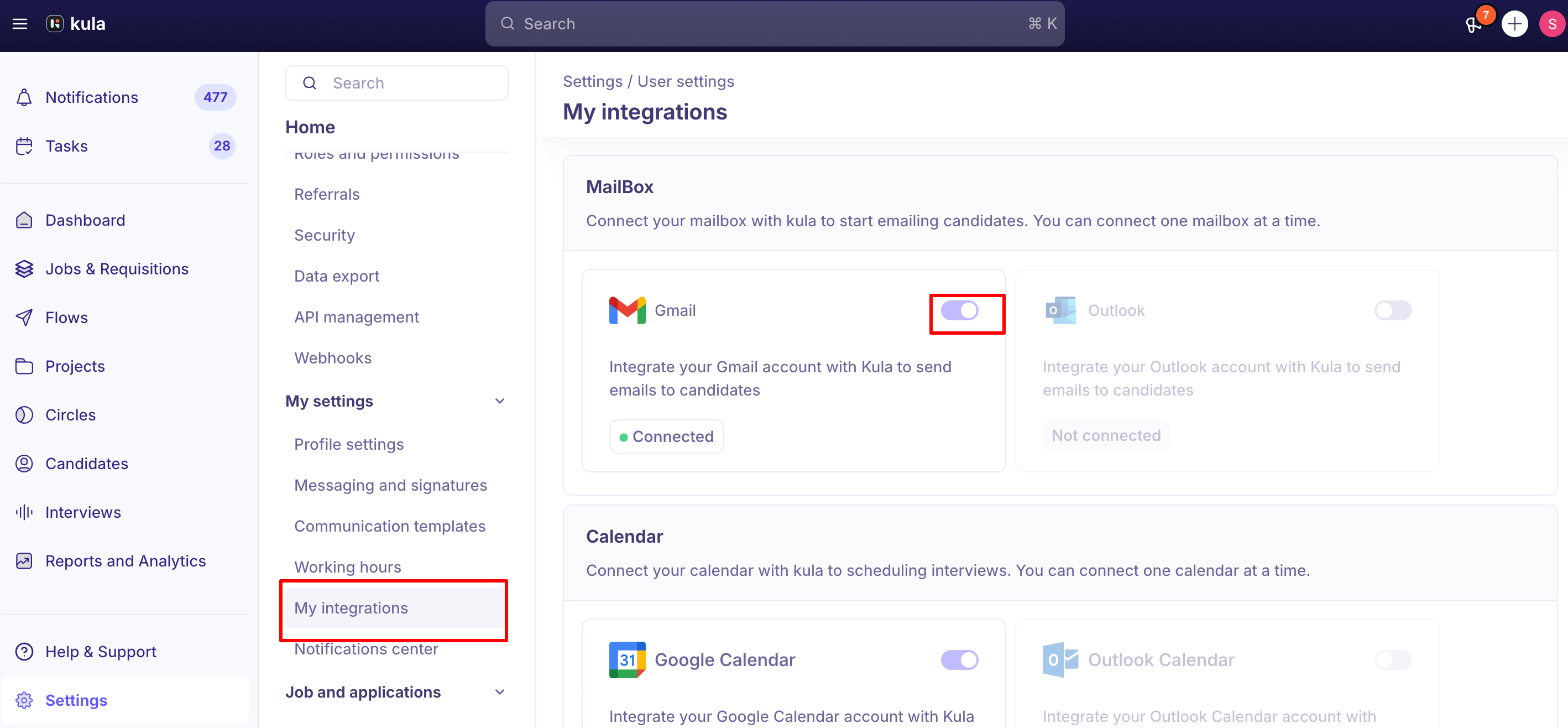Click the Candidates person icon
1568x728 pixels.
click(x=24, y=464)
